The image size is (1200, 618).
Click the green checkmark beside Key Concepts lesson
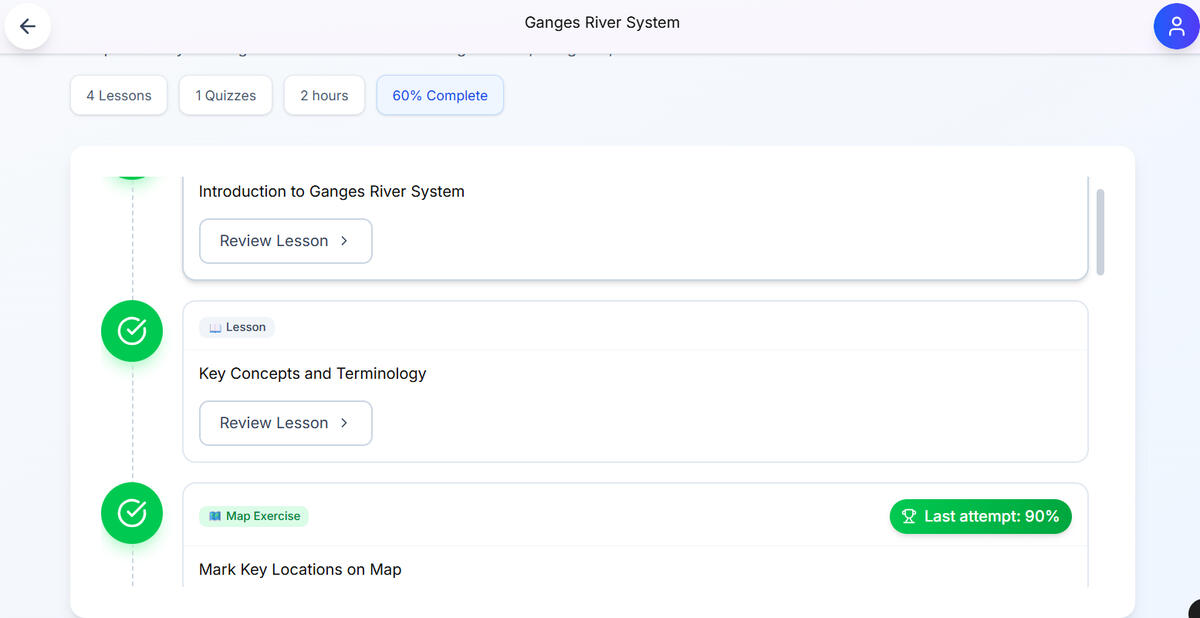tap(131, 331)
